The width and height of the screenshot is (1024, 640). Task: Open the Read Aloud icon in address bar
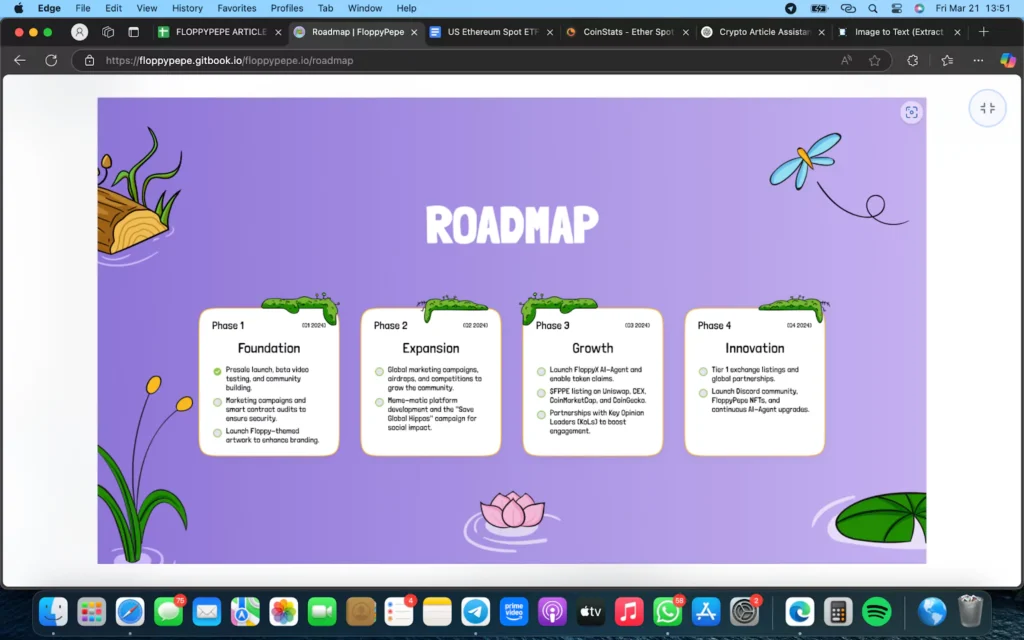click(846, 60)
